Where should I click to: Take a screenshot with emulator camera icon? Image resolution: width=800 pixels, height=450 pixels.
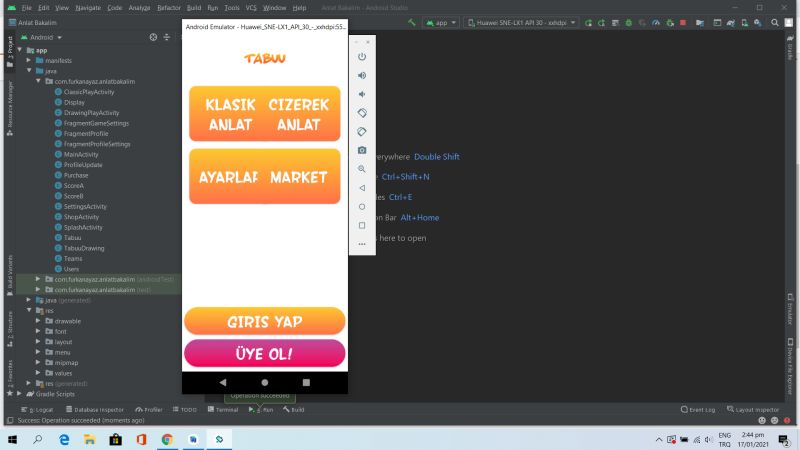(x=362, y=151)
